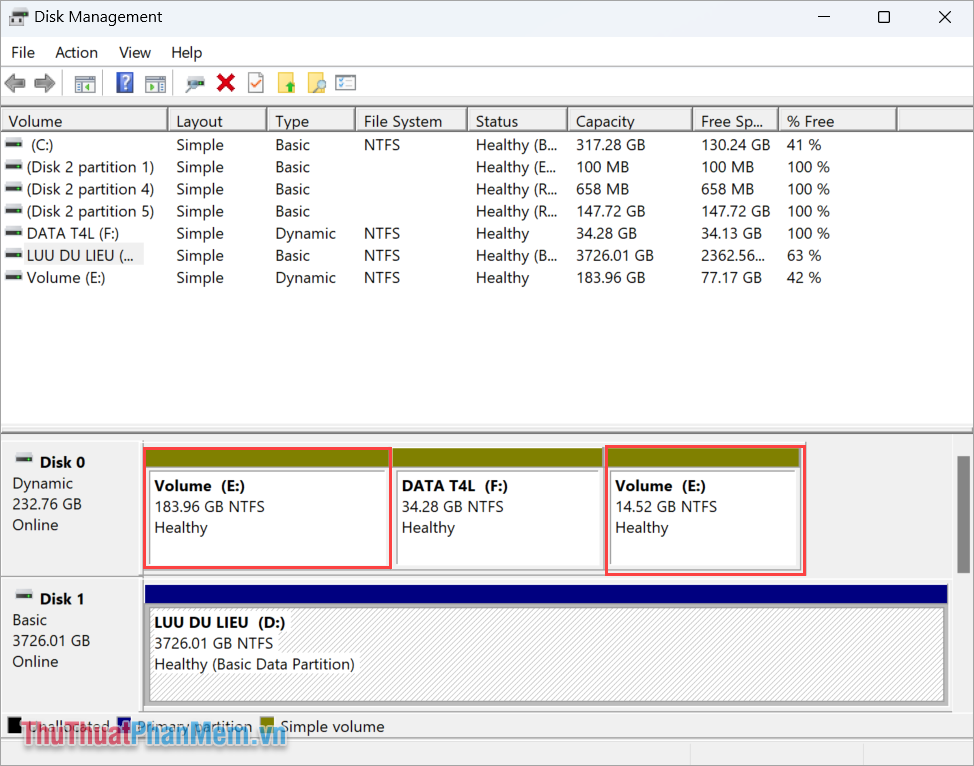Click the document-with-checkmark toolbar icon

(255, 83)
